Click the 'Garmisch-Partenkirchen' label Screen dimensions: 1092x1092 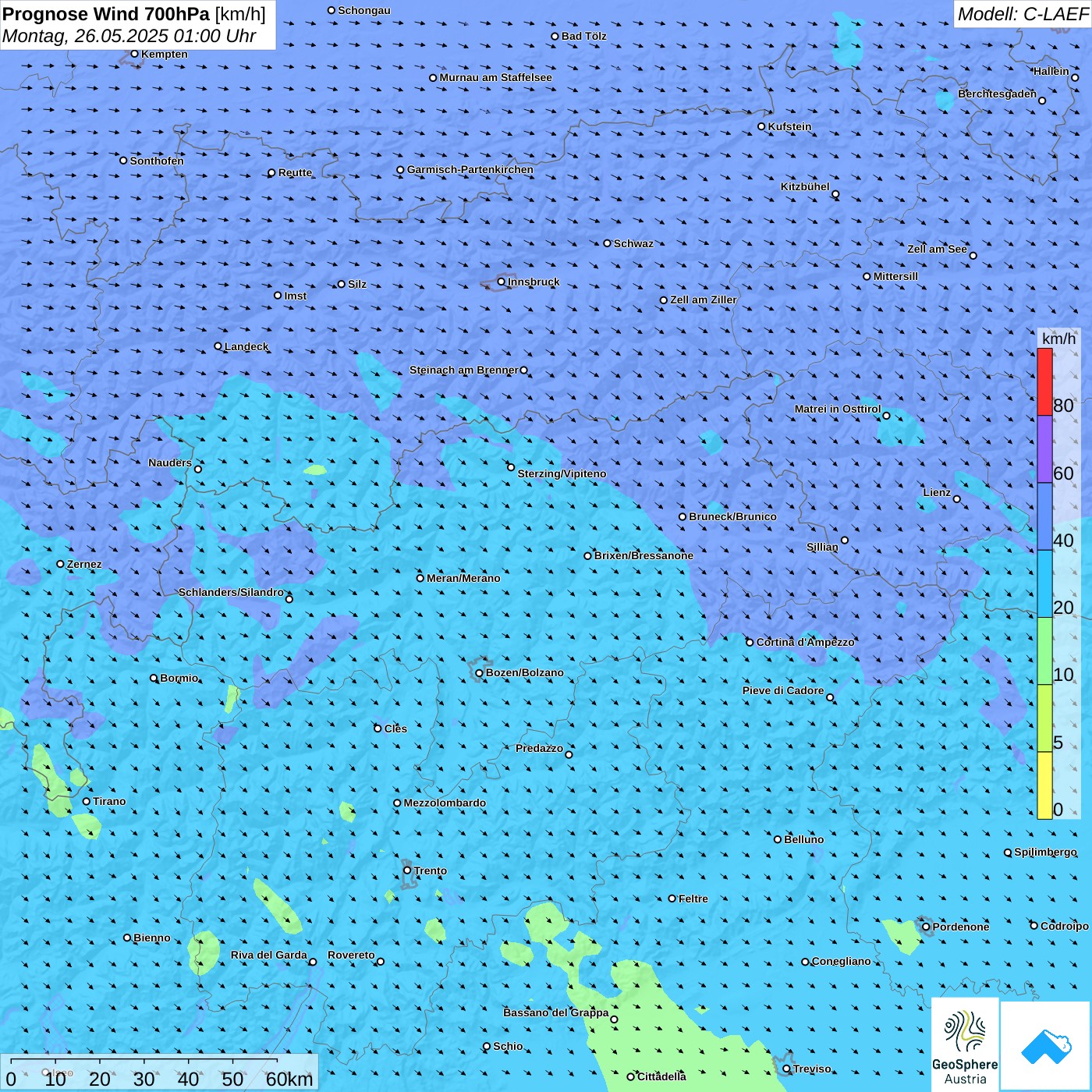coord(470,169)
